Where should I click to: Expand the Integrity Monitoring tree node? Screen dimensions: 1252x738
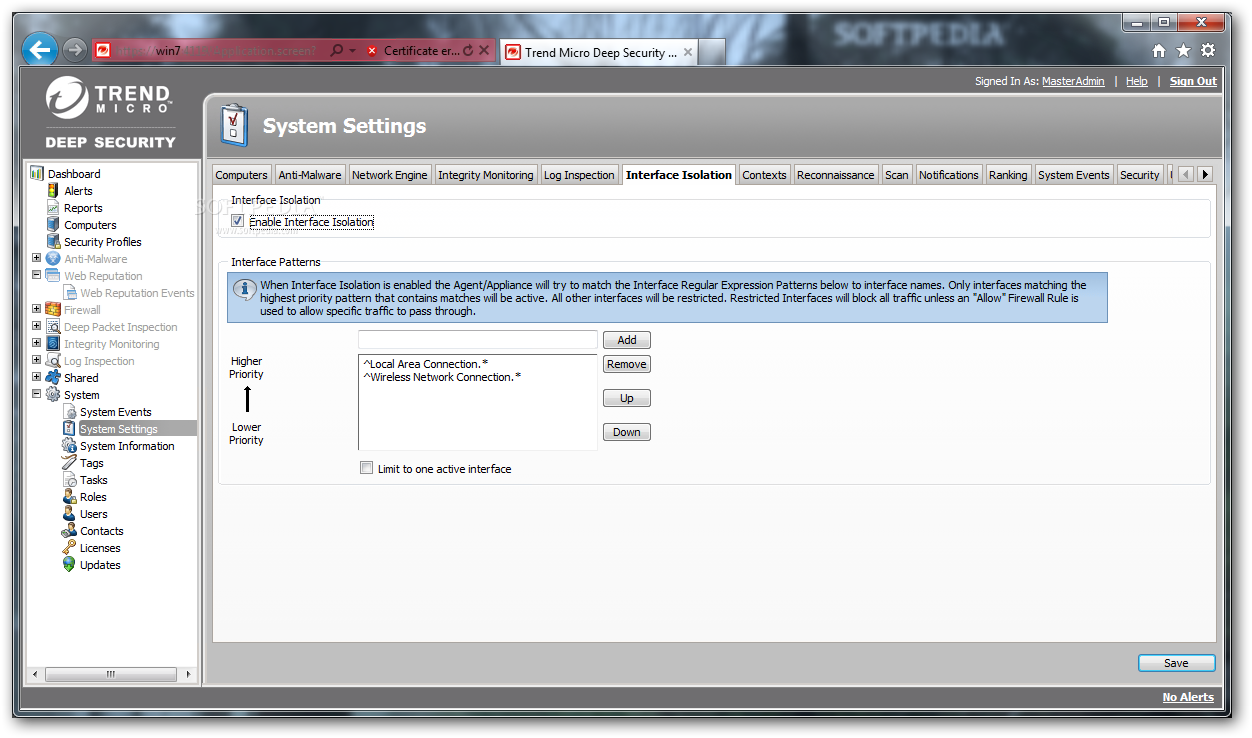coord(37,343)
